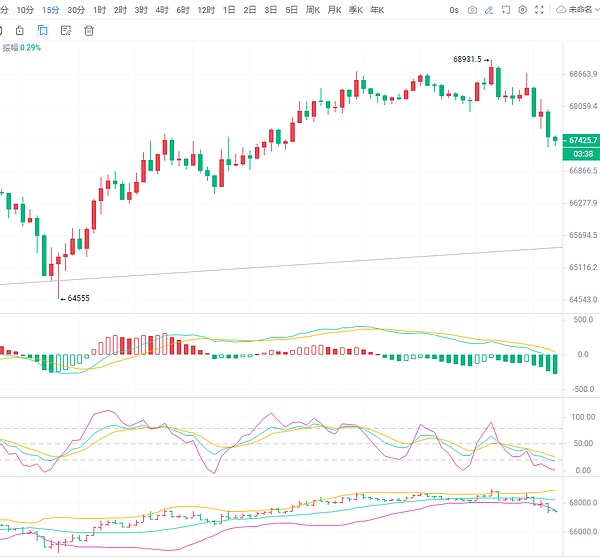Screen dimensions: 600x557
Task: Click the 0s refresh interval selector
Action: pos(454,10)
